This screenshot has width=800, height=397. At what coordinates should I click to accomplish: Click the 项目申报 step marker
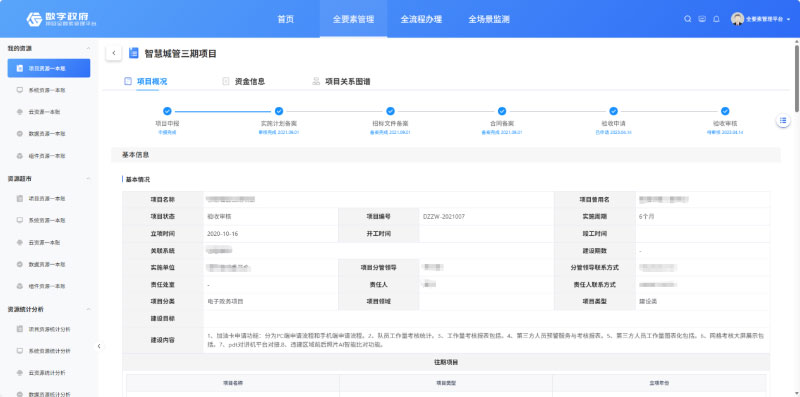(x=167, y=111)
